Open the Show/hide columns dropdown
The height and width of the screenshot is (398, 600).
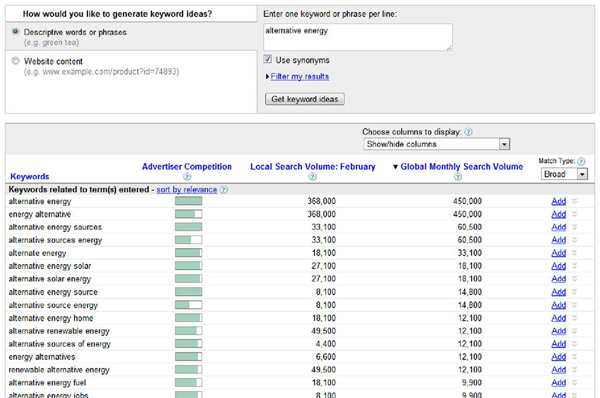[437, 144]
